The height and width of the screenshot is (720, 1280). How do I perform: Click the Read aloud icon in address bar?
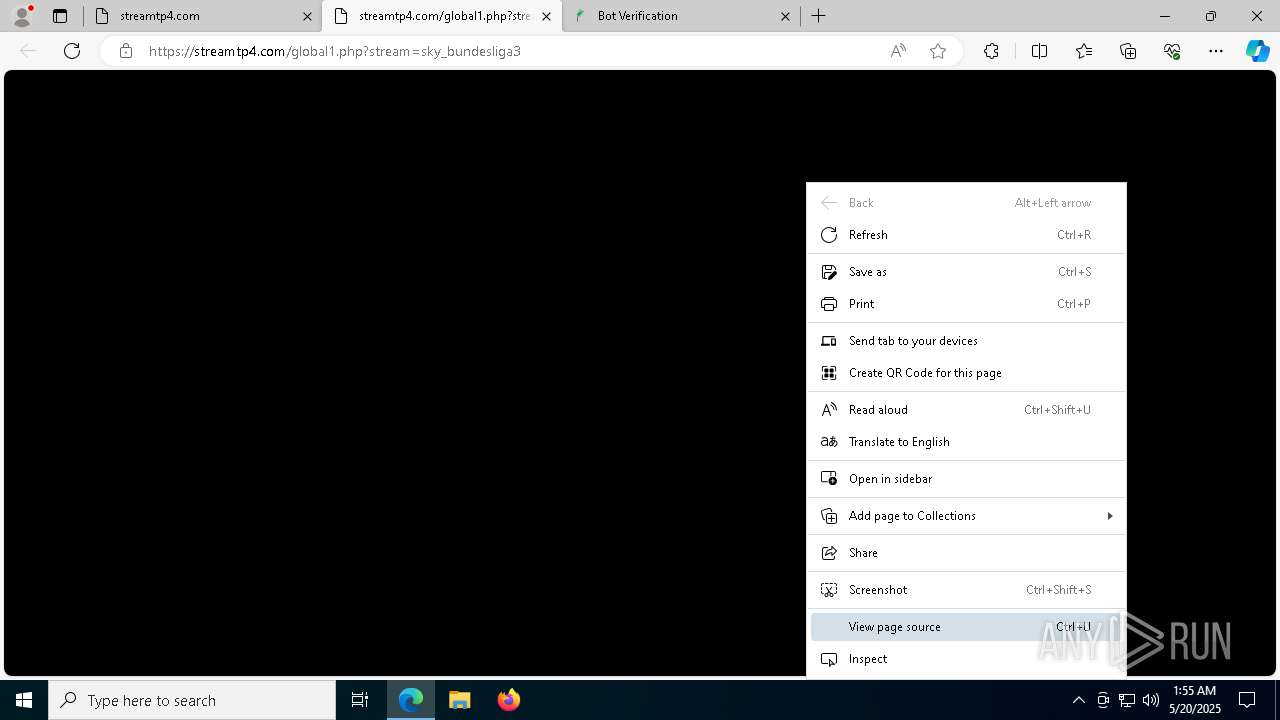[x=898, y=51]
